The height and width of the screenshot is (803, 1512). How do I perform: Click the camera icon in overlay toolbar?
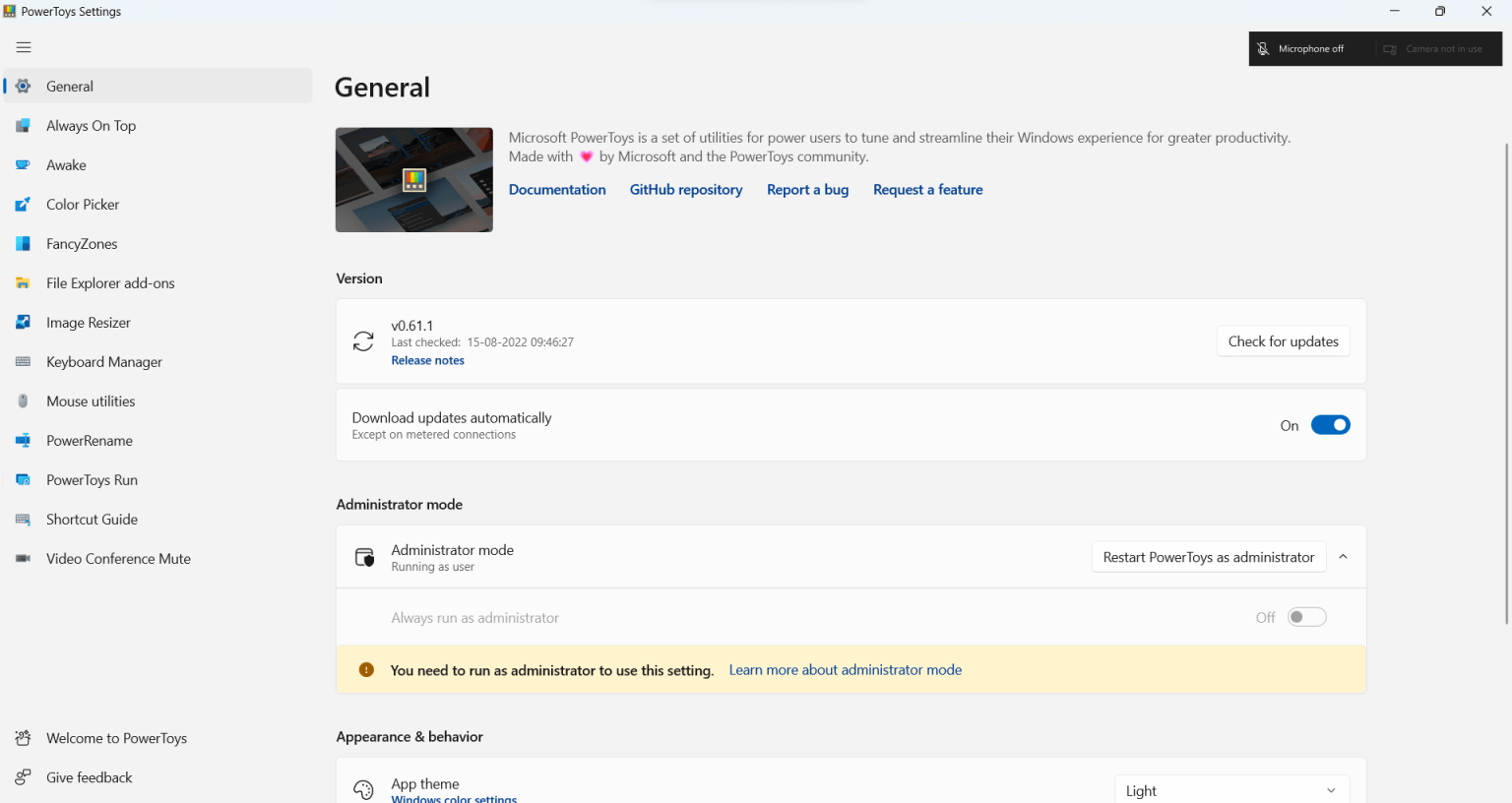1390,49
